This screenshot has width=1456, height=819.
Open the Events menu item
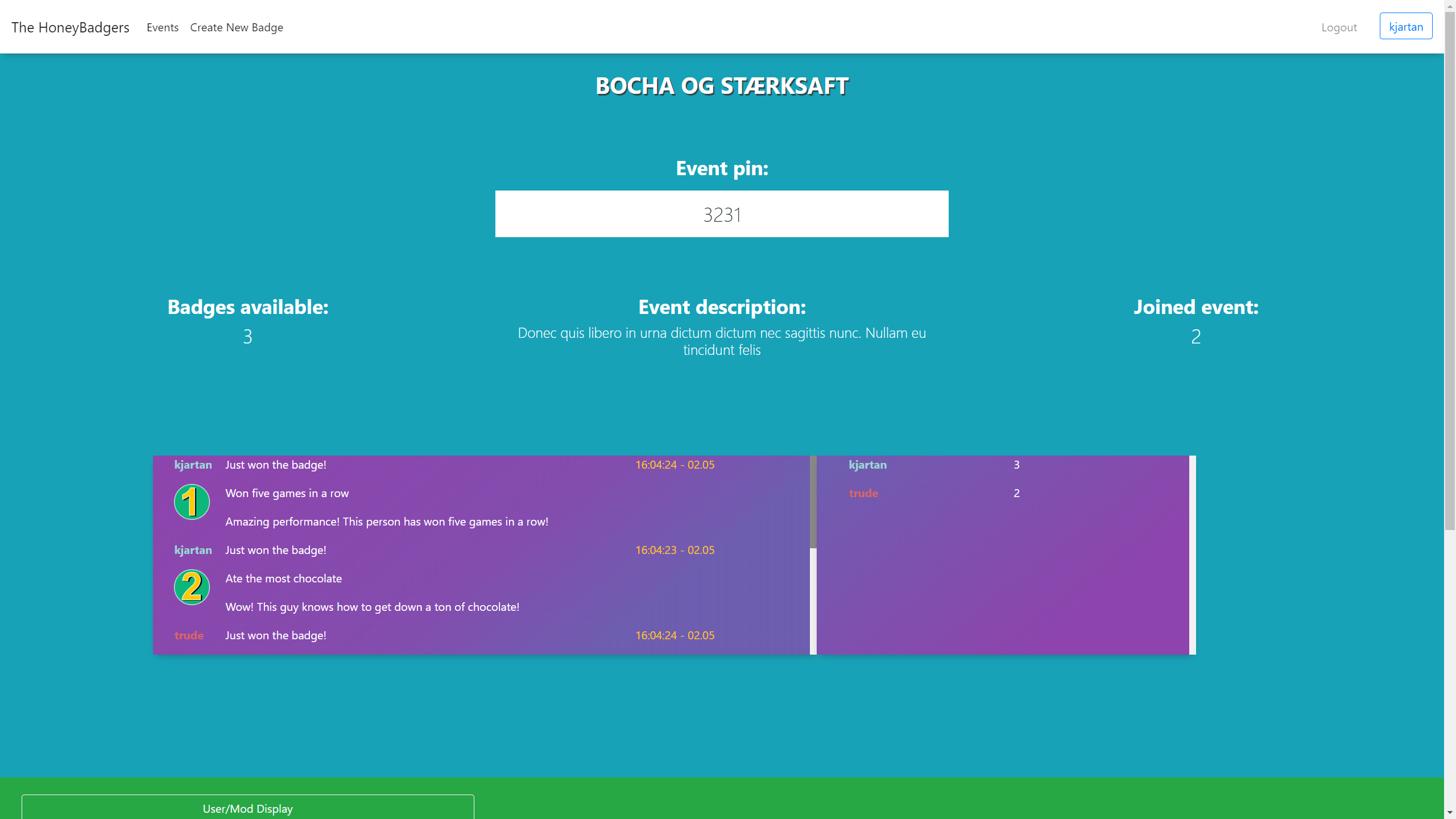163,27
